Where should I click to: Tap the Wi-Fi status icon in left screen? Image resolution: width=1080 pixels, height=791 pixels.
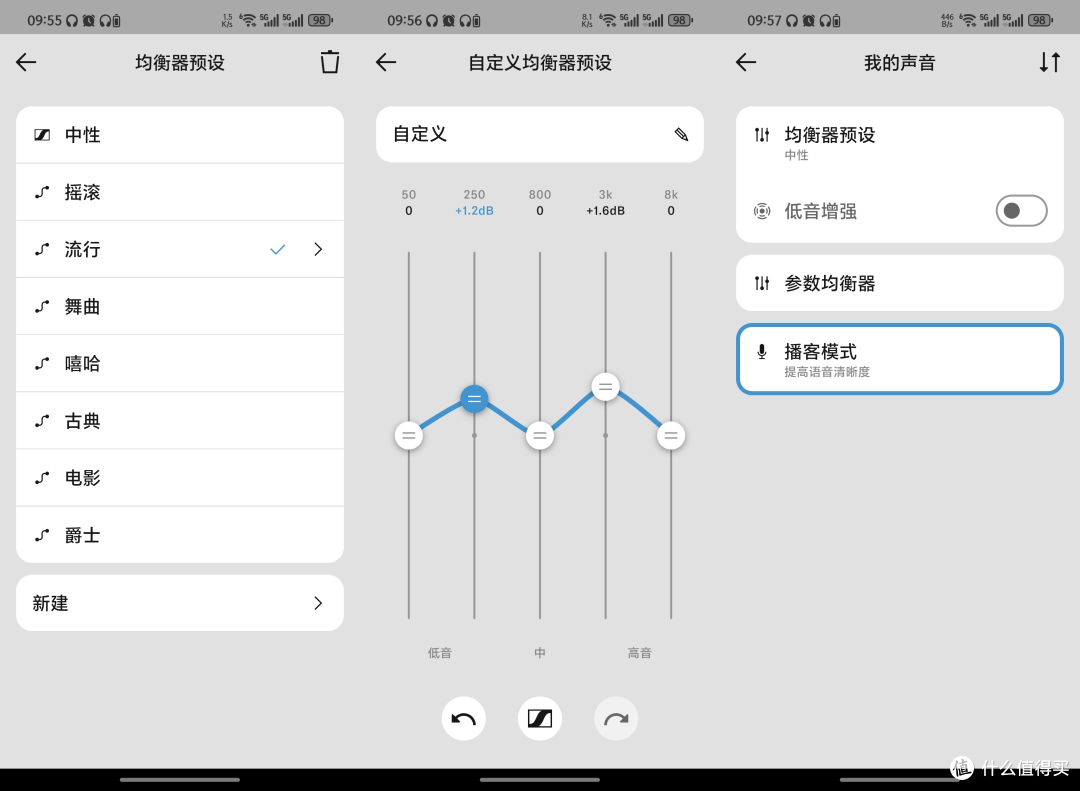click(247, 20)
